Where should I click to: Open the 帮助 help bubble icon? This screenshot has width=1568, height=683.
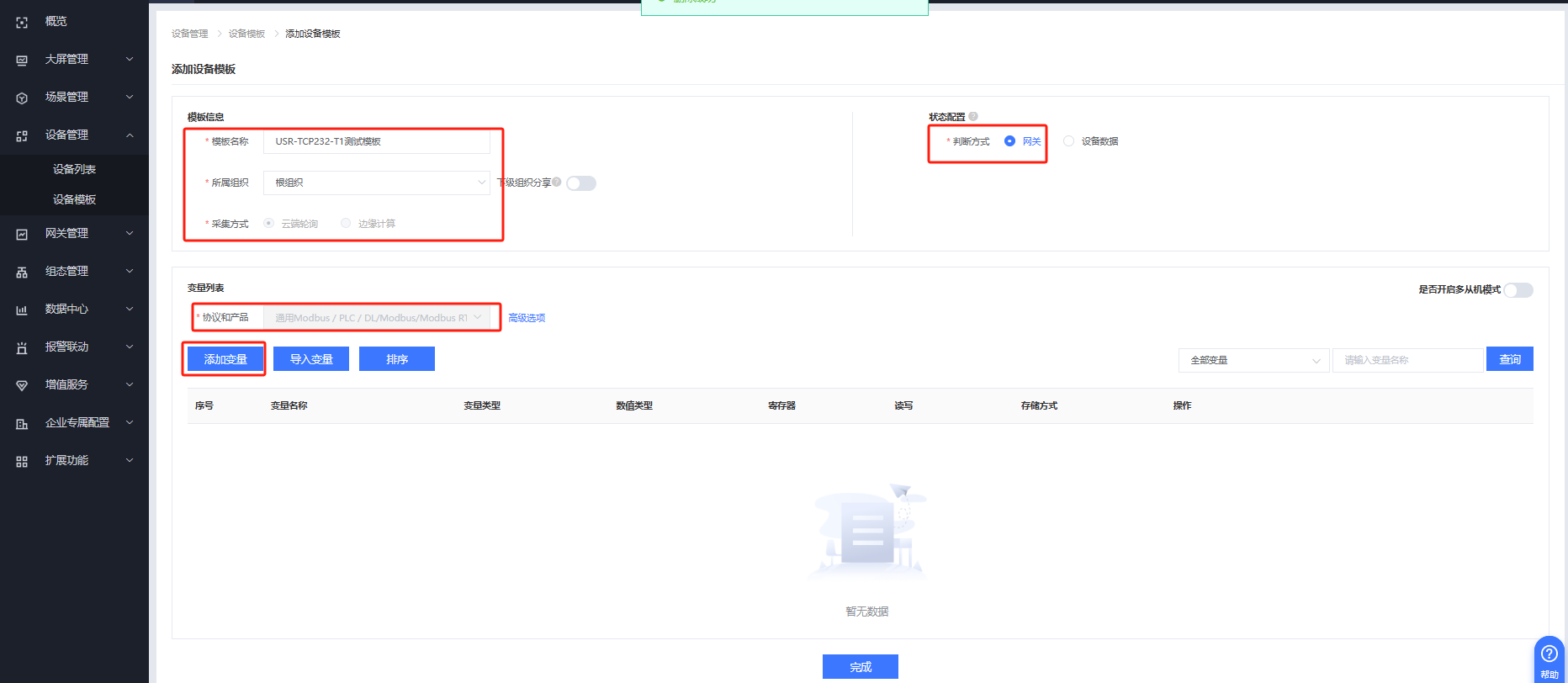pos(1549,654)
